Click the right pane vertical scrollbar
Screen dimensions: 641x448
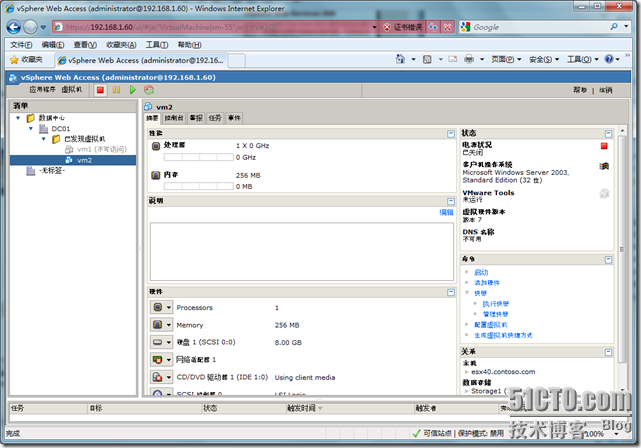pos(622,249)
